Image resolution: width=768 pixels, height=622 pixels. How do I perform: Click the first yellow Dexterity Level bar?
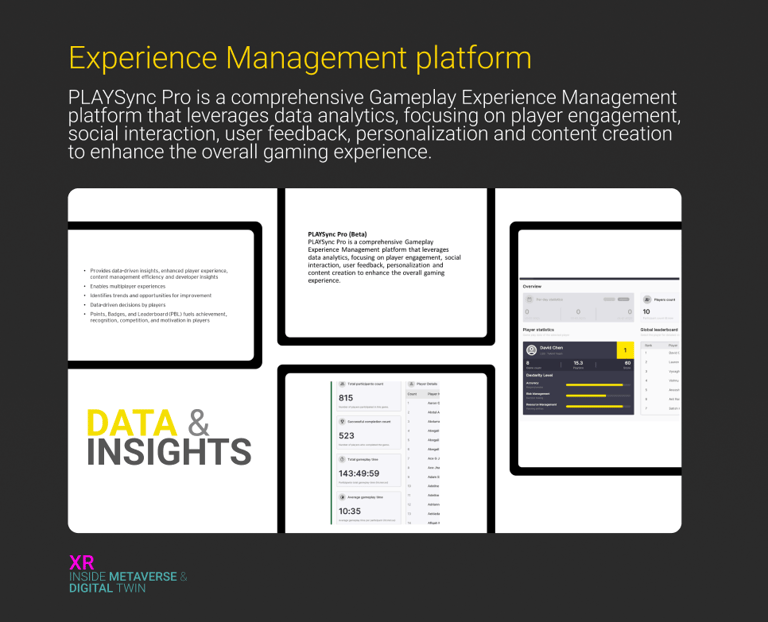(594, 385)
